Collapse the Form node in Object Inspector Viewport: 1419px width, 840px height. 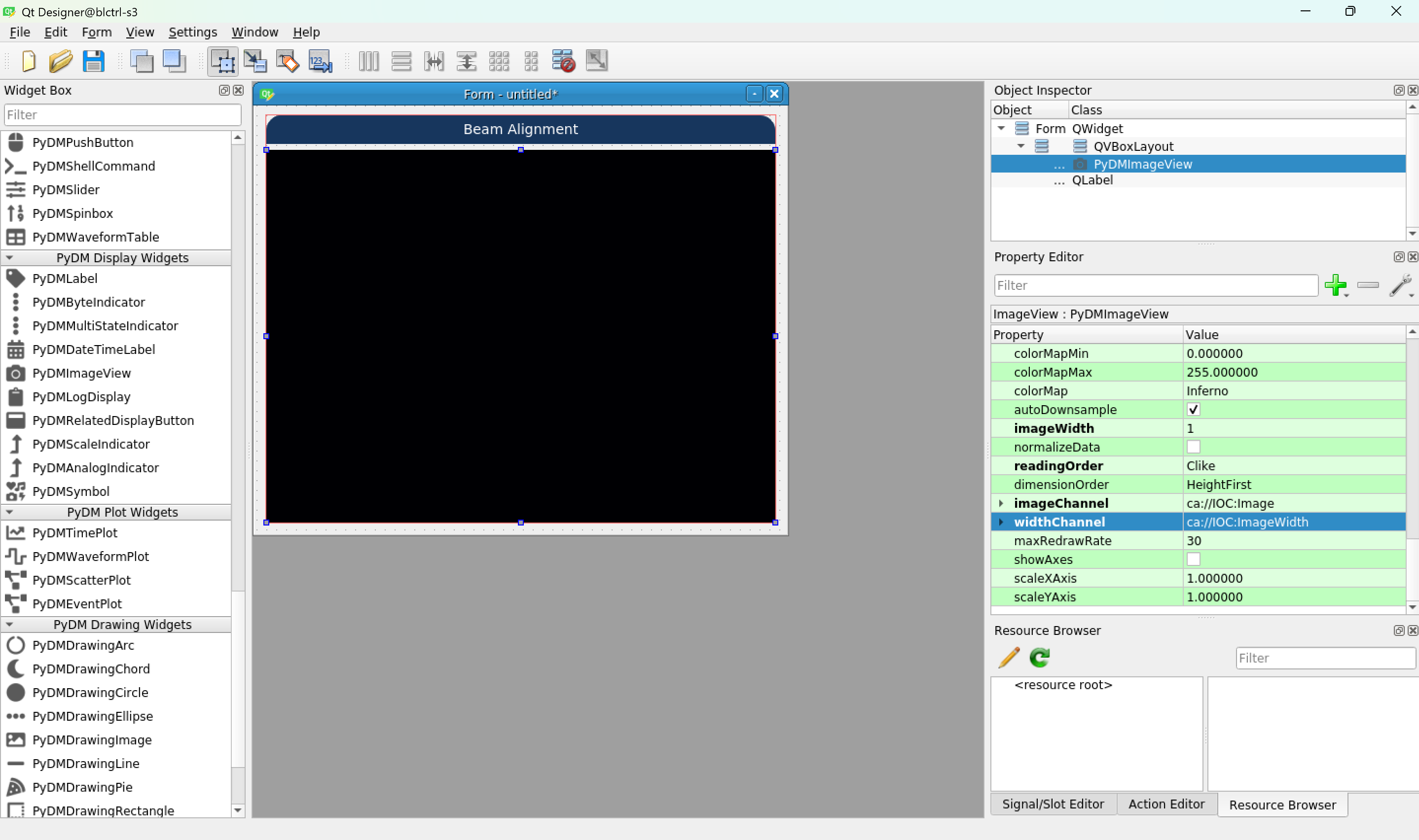(1001, 129)
